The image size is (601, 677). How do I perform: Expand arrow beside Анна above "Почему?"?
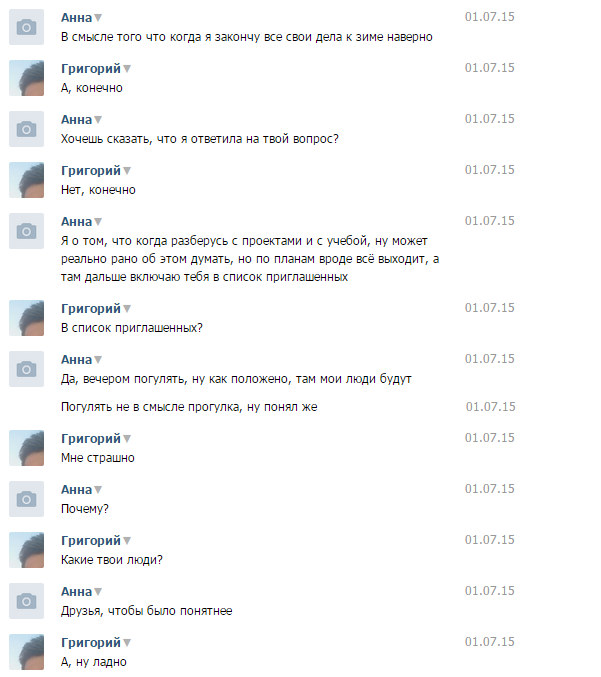pos(99,490)
